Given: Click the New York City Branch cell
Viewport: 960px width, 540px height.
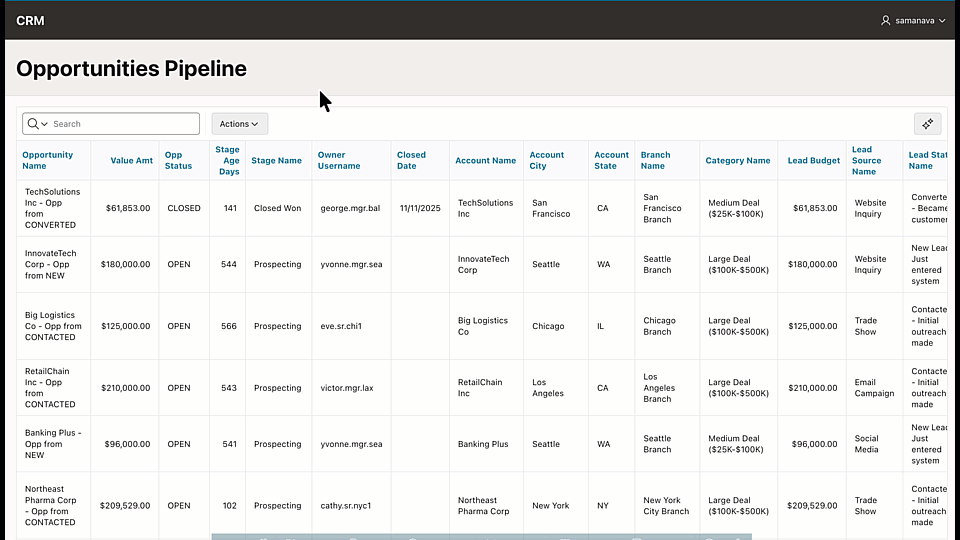Looking at the screenshot, I should [x=666, y=506].
